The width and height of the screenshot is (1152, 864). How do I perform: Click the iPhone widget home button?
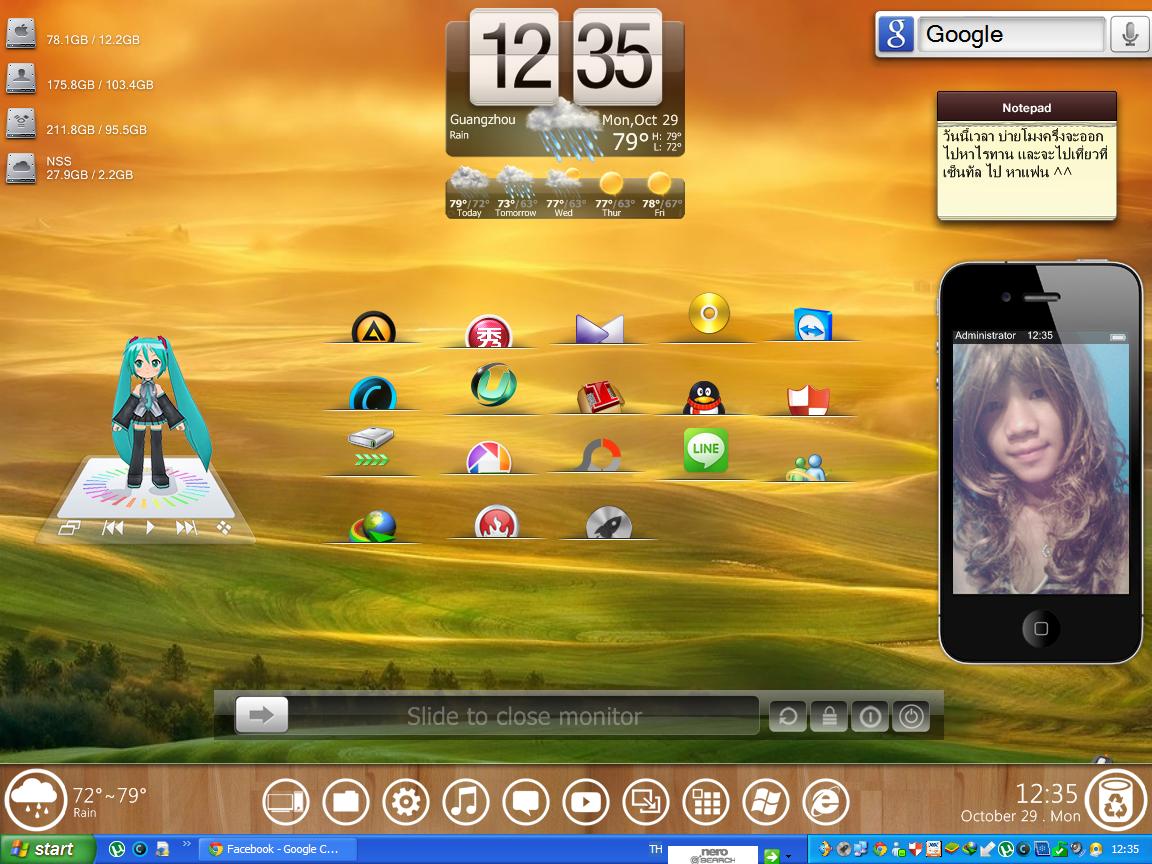tap(1040, 628)
